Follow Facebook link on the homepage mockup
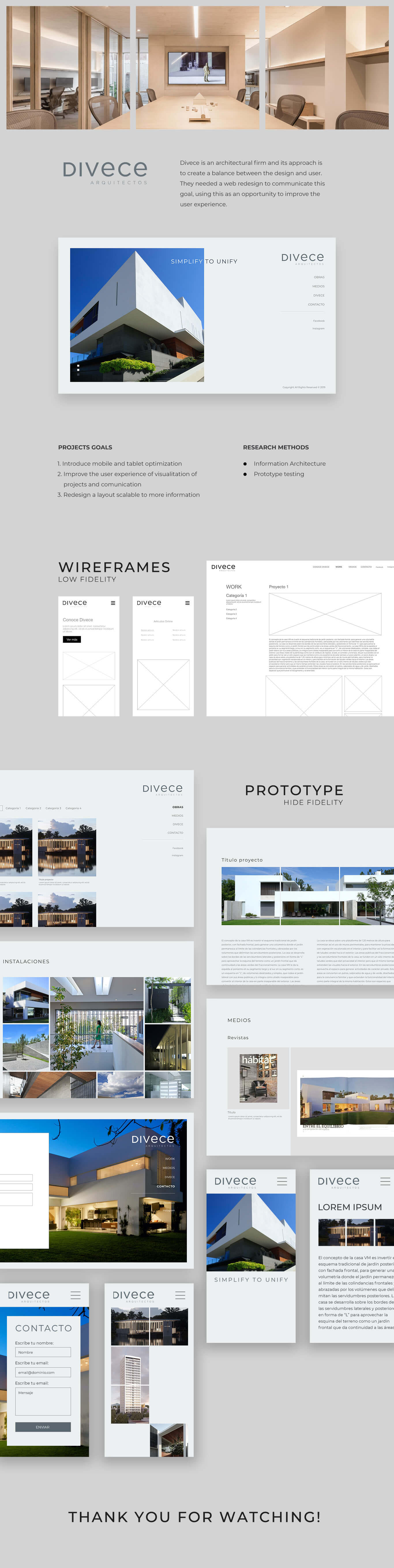 coord(318,321)
